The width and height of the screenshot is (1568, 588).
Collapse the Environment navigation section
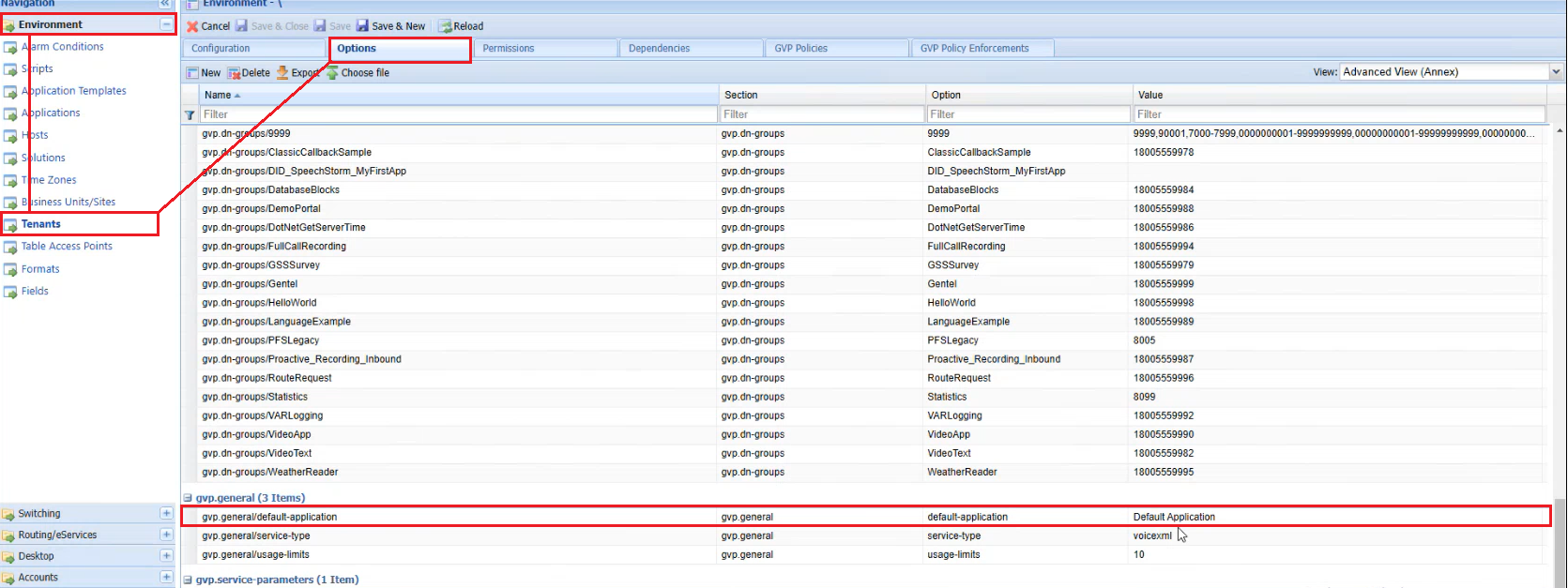[x=166, y=24]
